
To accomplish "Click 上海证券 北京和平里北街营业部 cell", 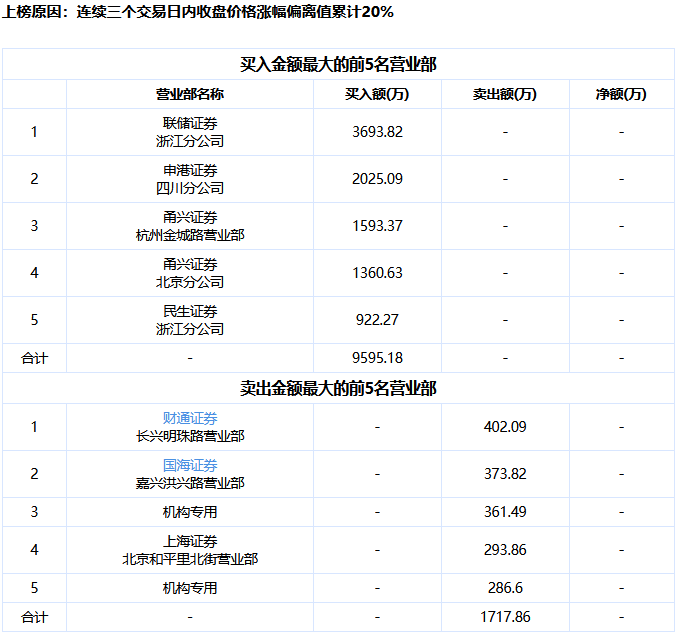I will coord(190,550).
